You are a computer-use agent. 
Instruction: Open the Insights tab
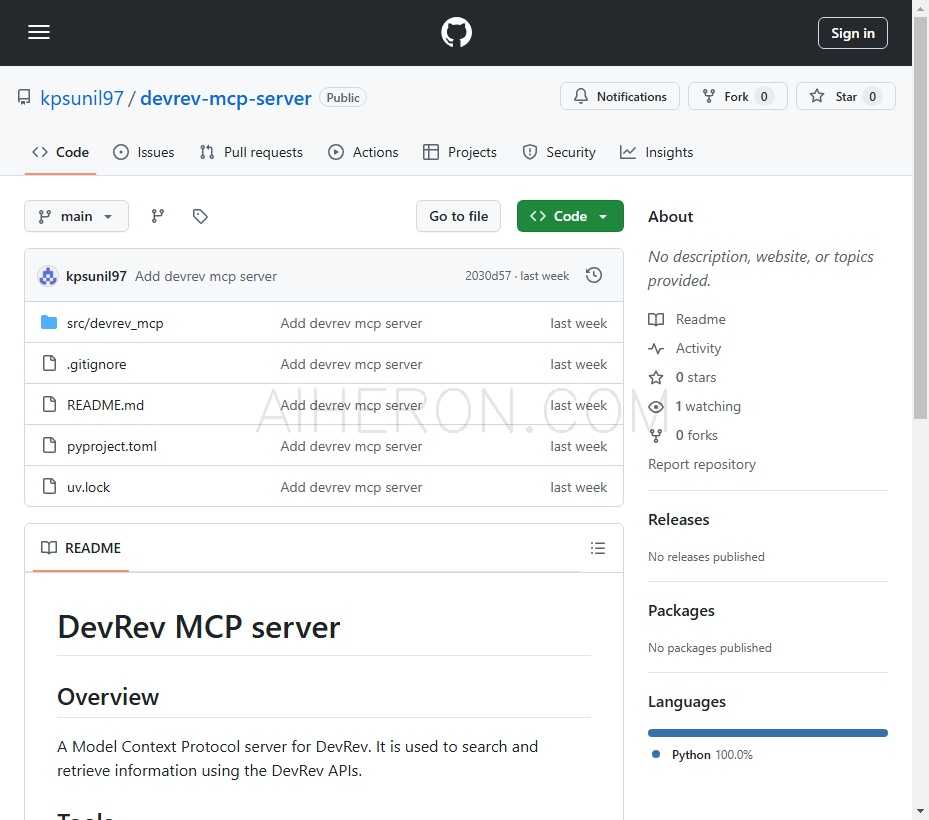pos(656,152)
